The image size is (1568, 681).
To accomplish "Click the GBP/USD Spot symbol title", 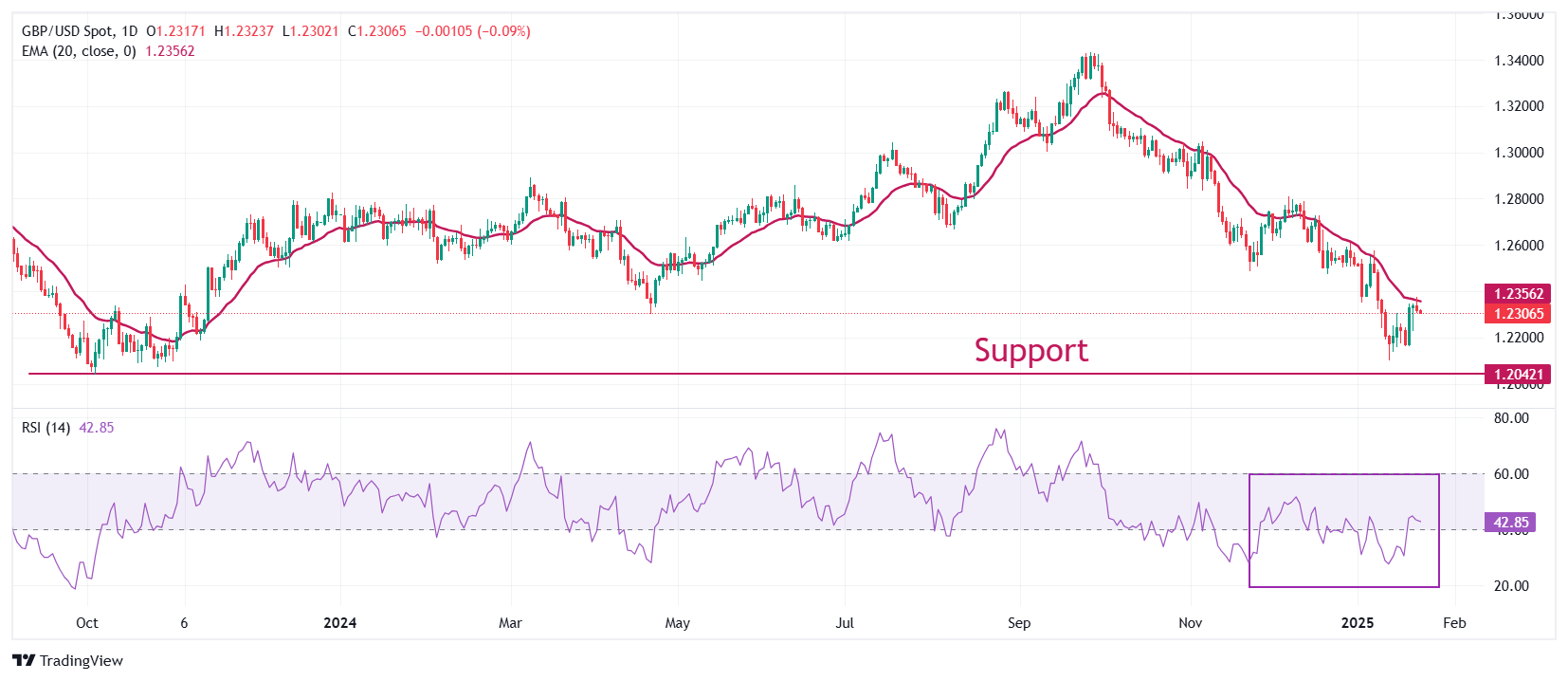I will pyautogui.click(x=66, y=31).
